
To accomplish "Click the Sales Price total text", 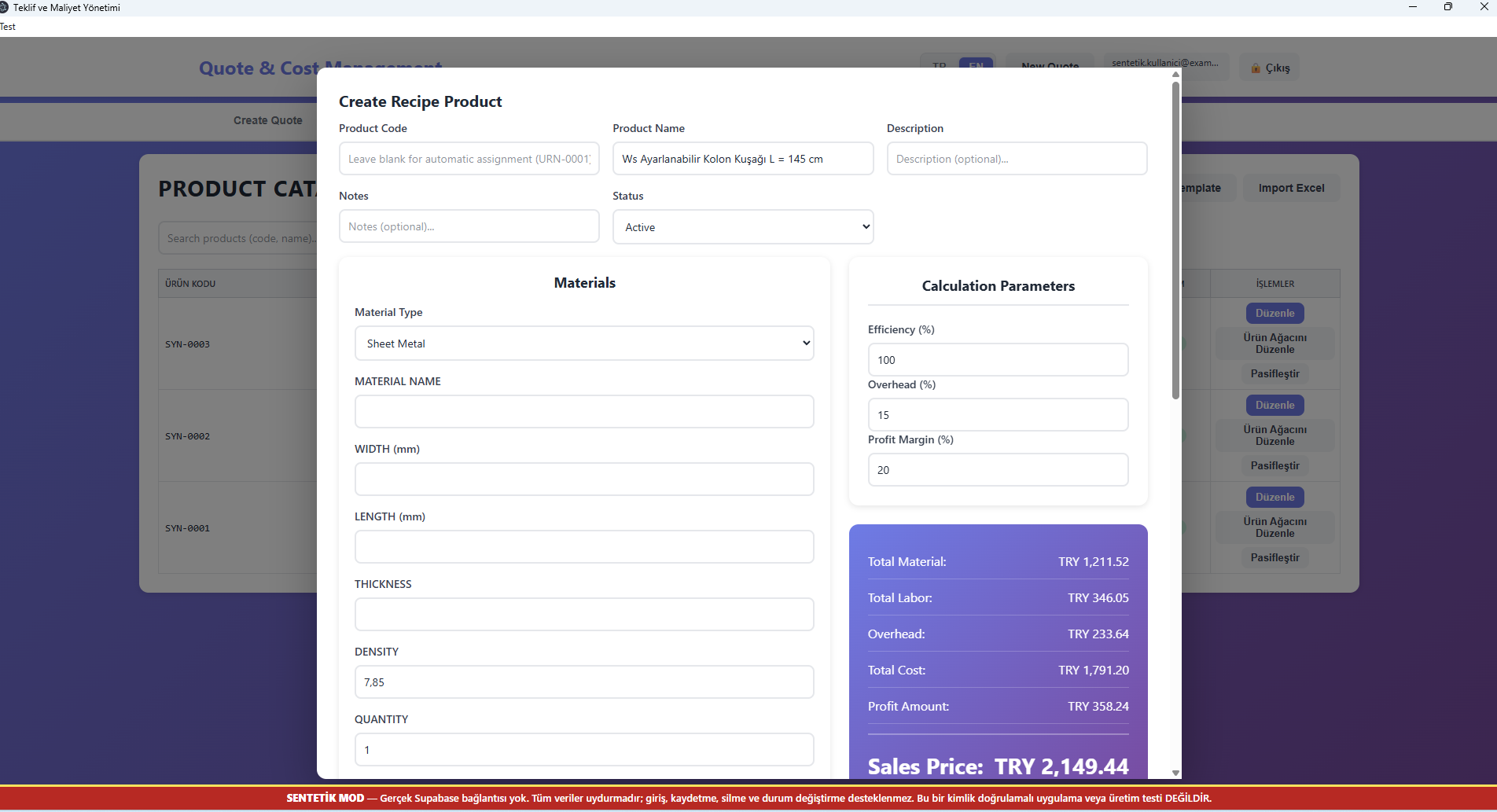I will point(998,766).
